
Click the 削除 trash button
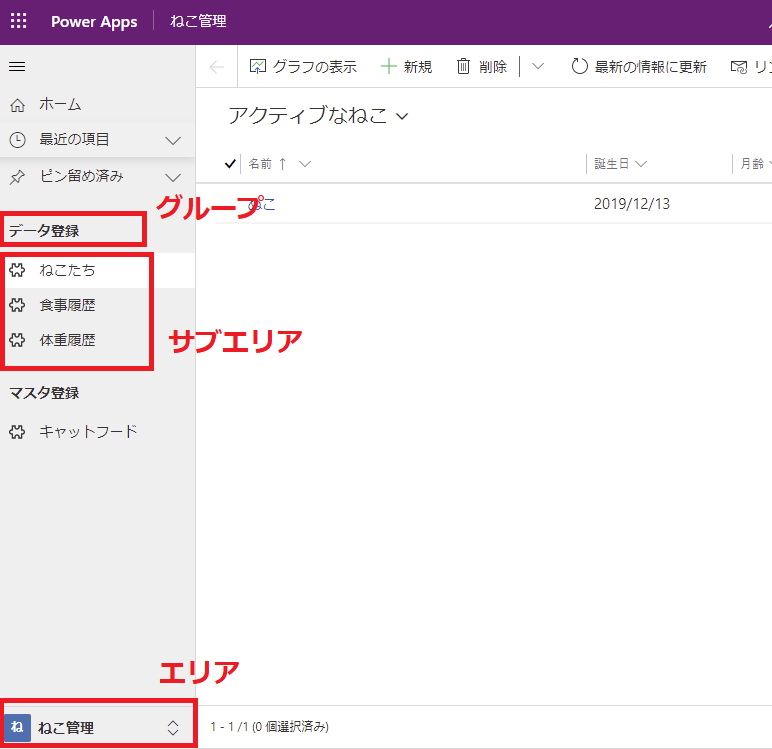pos(481,67)
